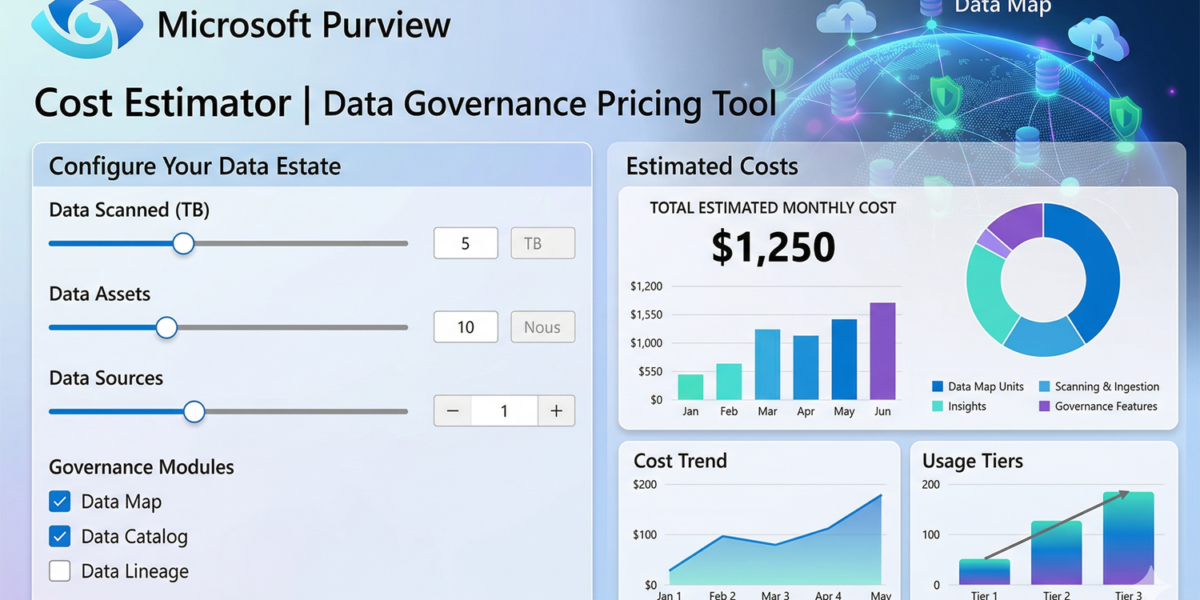Click the Data Map Units legend swatch

[937, 386]
